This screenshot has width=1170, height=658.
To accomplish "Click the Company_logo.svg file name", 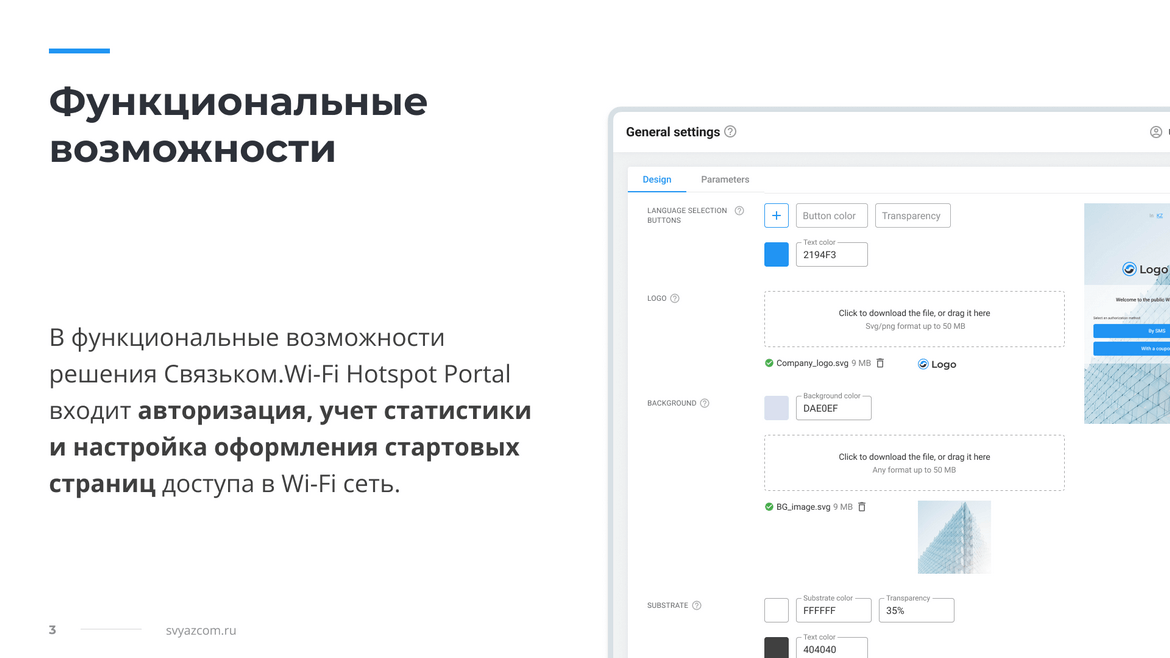I will (812, 363).
